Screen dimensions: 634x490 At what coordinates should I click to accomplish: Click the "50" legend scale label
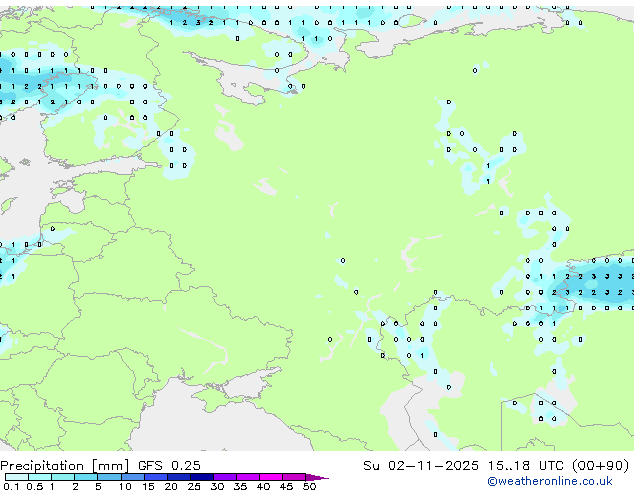pyautogui.click(x=309, y=486)
